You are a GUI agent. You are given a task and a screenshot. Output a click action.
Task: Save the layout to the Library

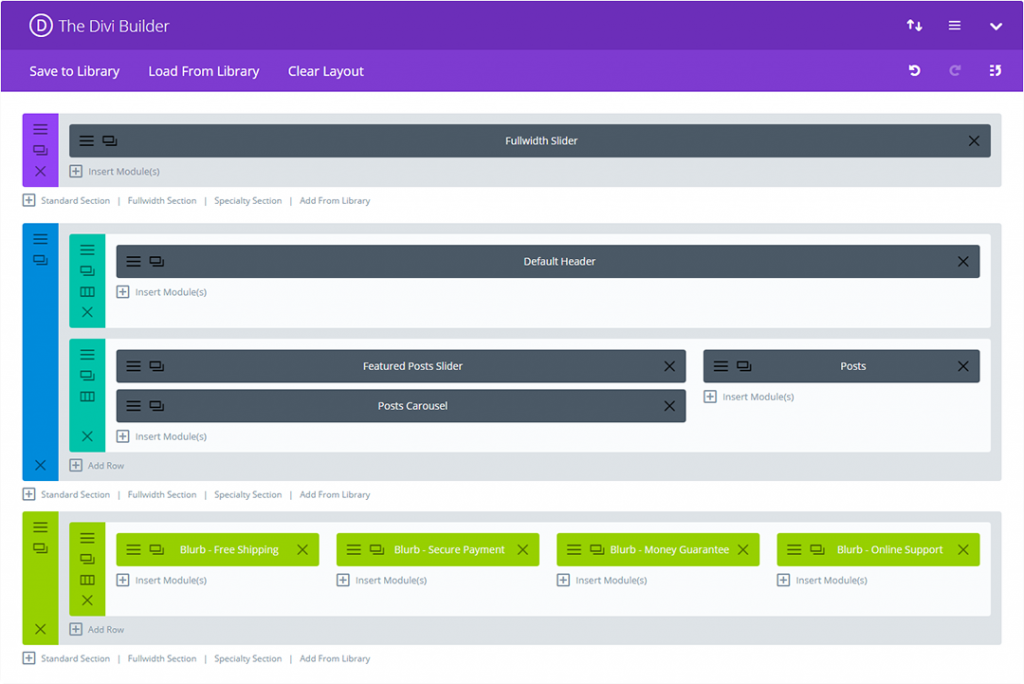(74, 71)
